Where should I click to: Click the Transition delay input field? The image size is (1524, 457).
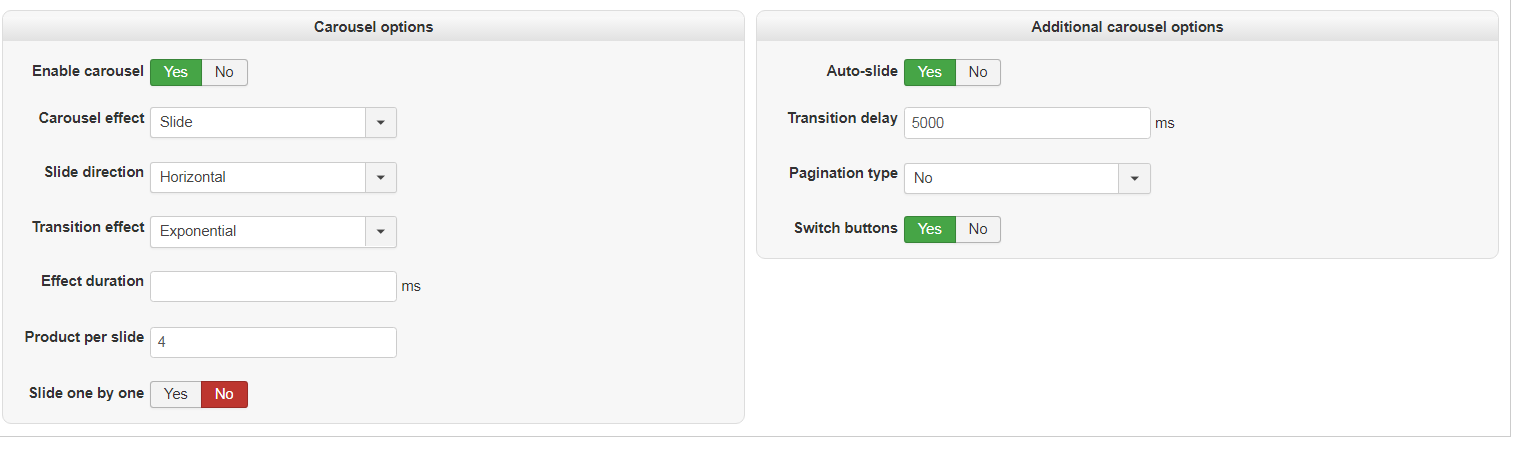tap(1027, 123)
